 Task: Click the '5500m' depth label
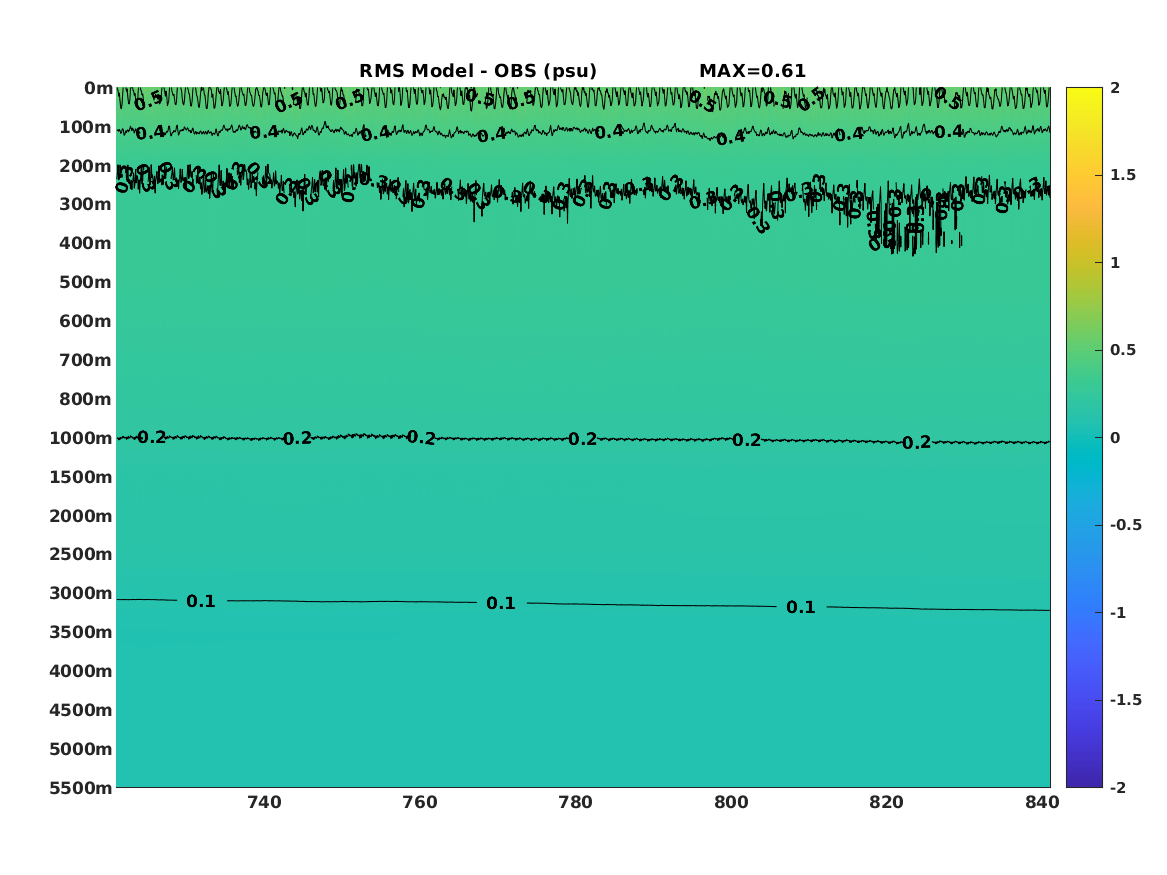80,788
